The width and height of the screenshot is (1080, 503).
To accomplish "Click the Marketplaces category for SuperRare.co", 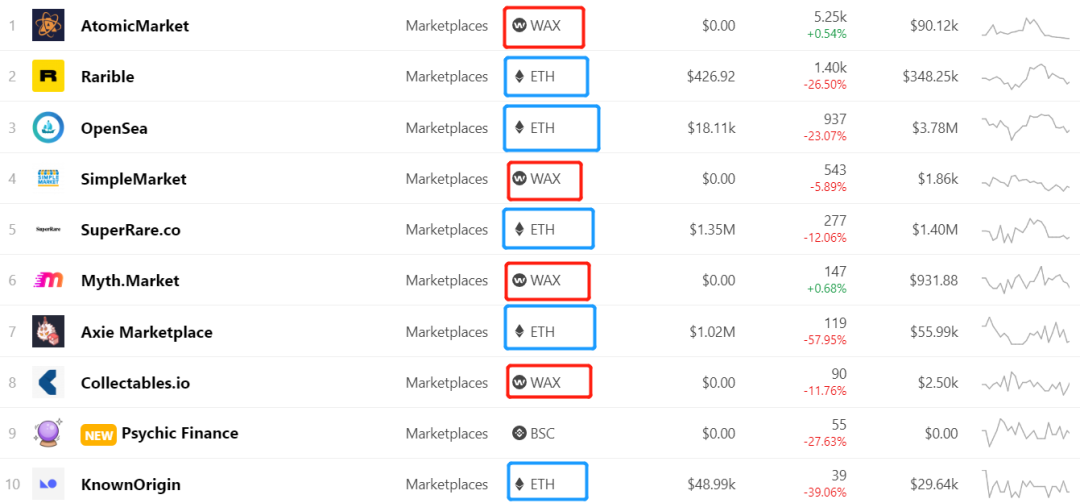I will pyautogui.click(x=446, y=229).
